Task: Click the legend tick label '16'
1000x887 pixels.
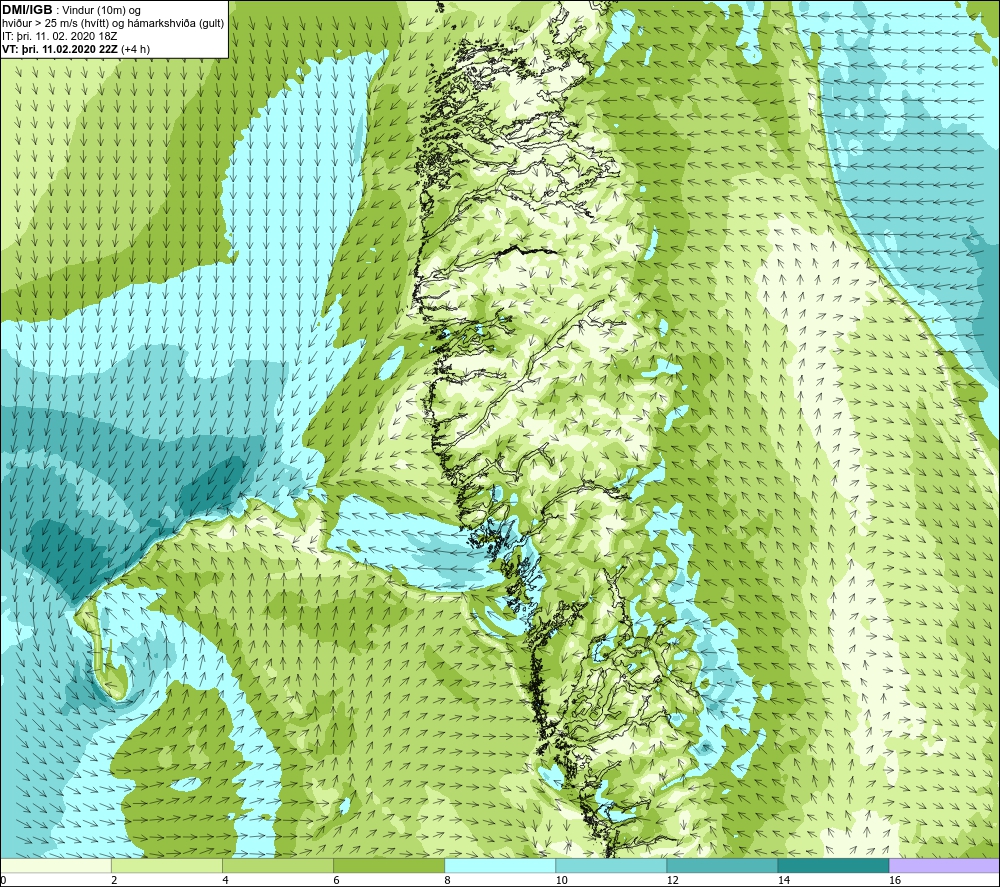Action: 894,881
